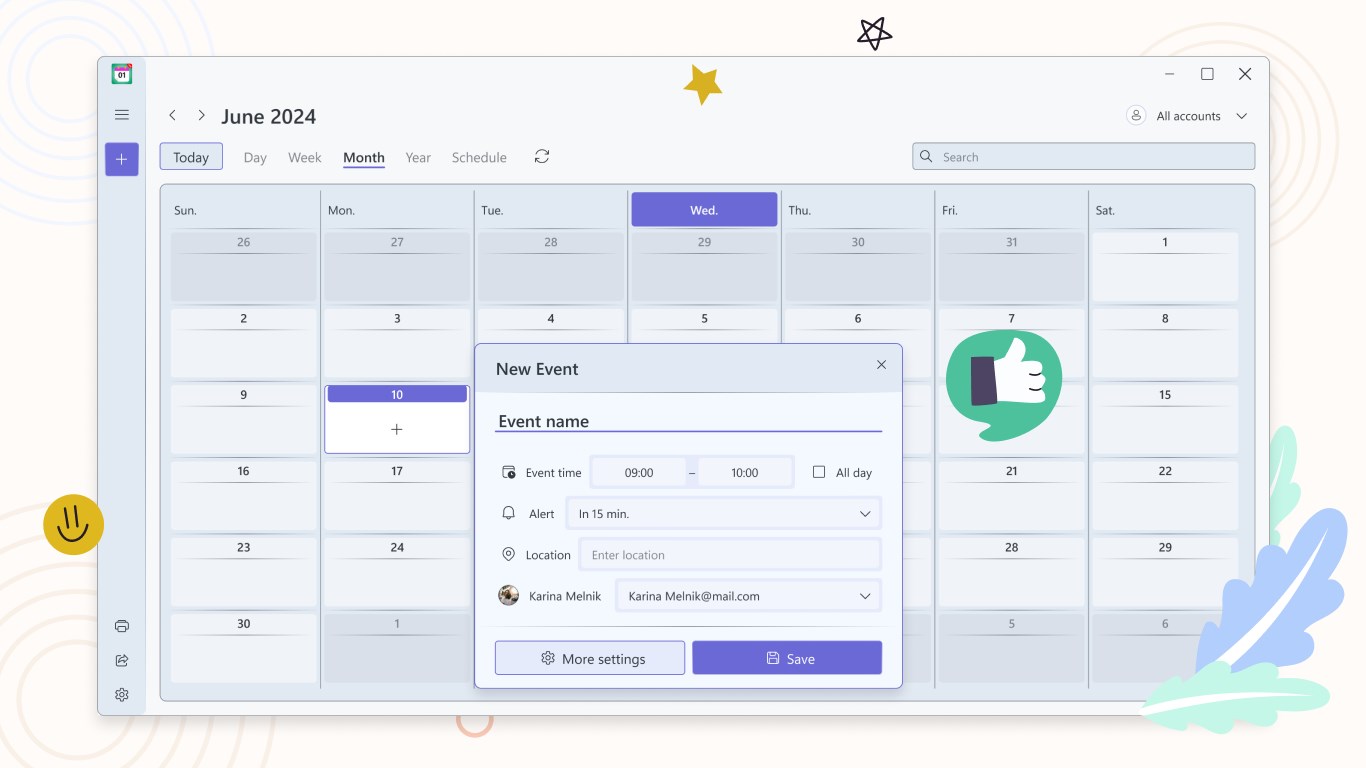Viewport: 1366px width, 768px height.
Task: Select the Month view tab
Action: pyautogui.click(x=364, y=157)
